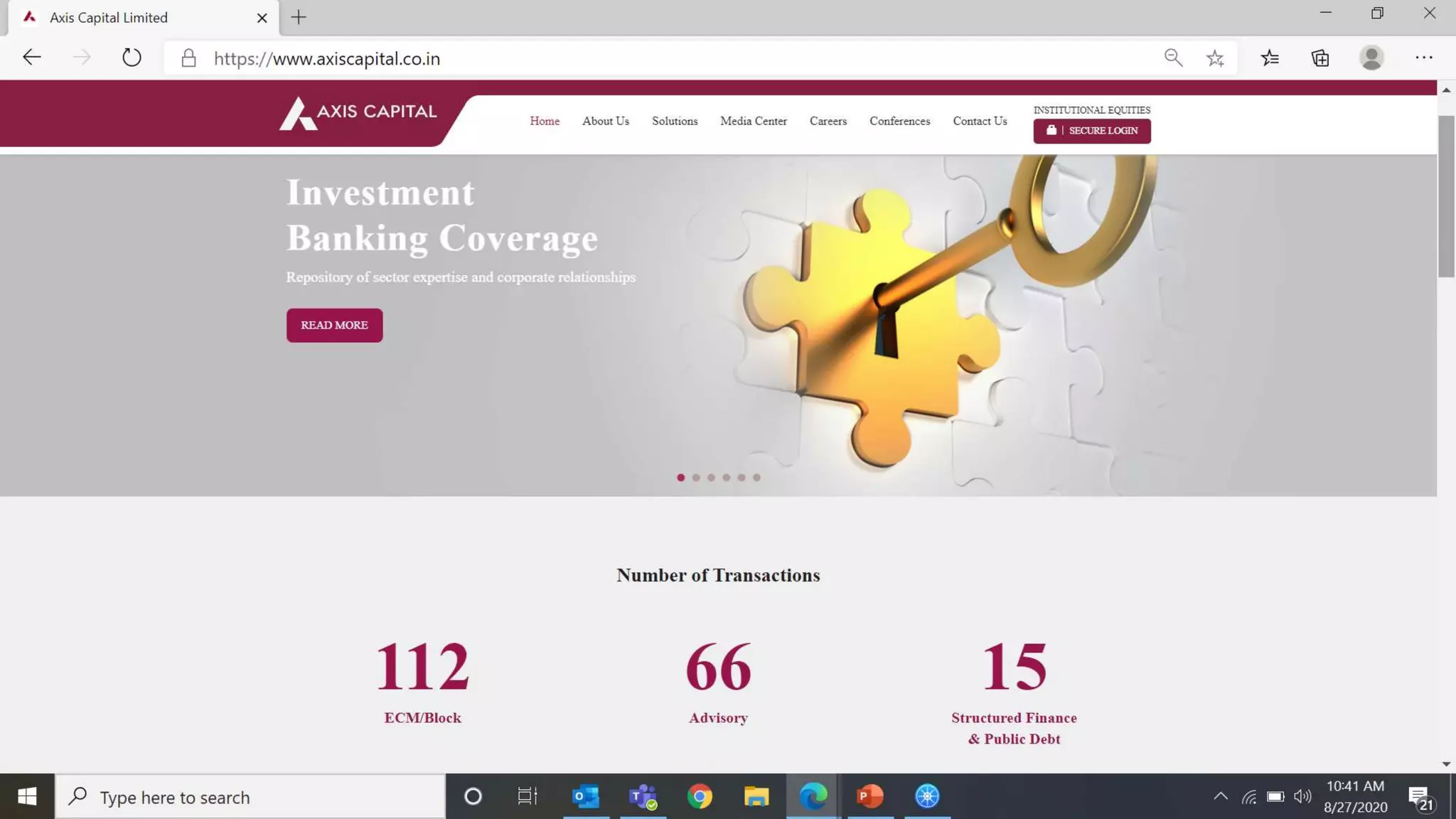1456x819 pixels.
Task: Select the fifth carousel dot
Action: (742, 478)
